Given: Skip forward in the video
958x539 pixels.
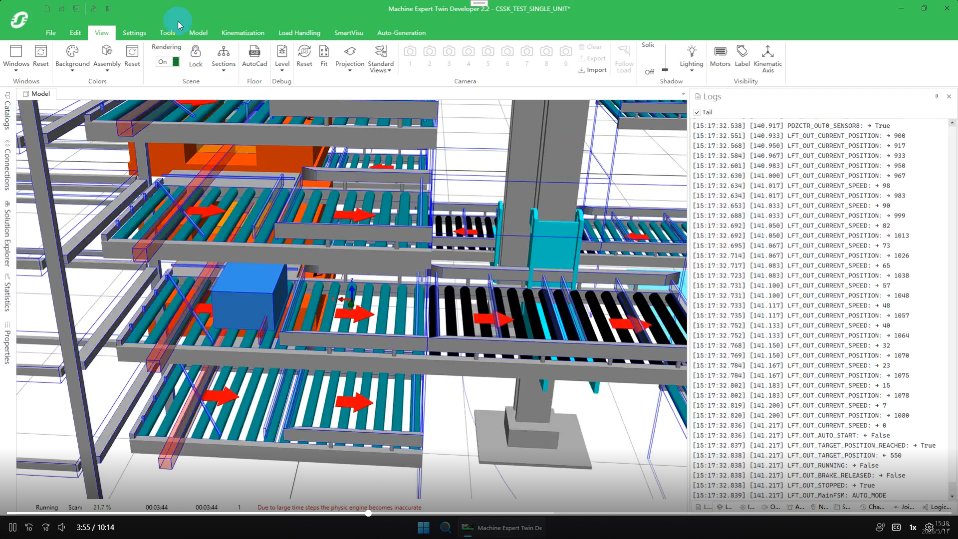Looking at the screenshot, I should (x=45, y=527).
